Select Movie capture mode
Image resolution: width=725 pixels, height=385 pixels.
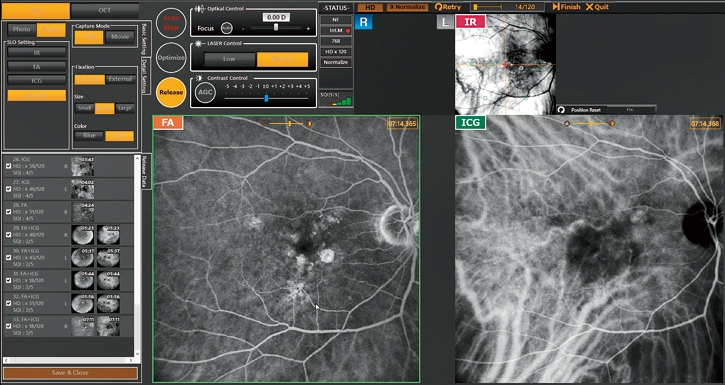pyautogui.click(x=120, y=37)
